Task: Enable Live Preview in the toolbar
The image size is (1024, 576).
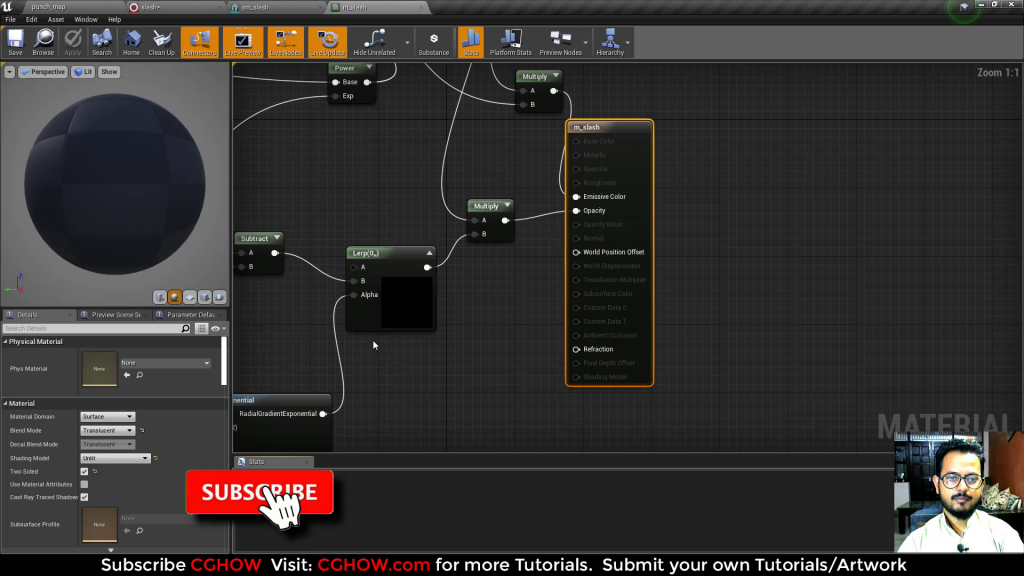Action: (x=243, y=42)
